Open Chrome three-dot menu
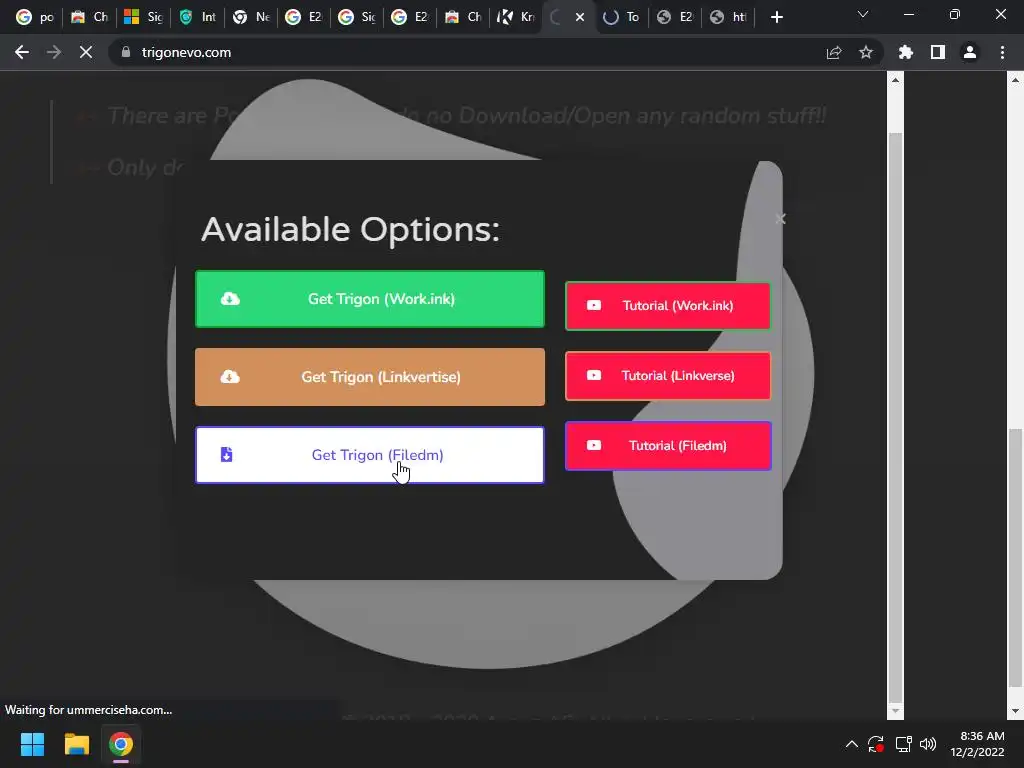Image resolution: width=1024 pixels, height=768 pixels. 1002,52
